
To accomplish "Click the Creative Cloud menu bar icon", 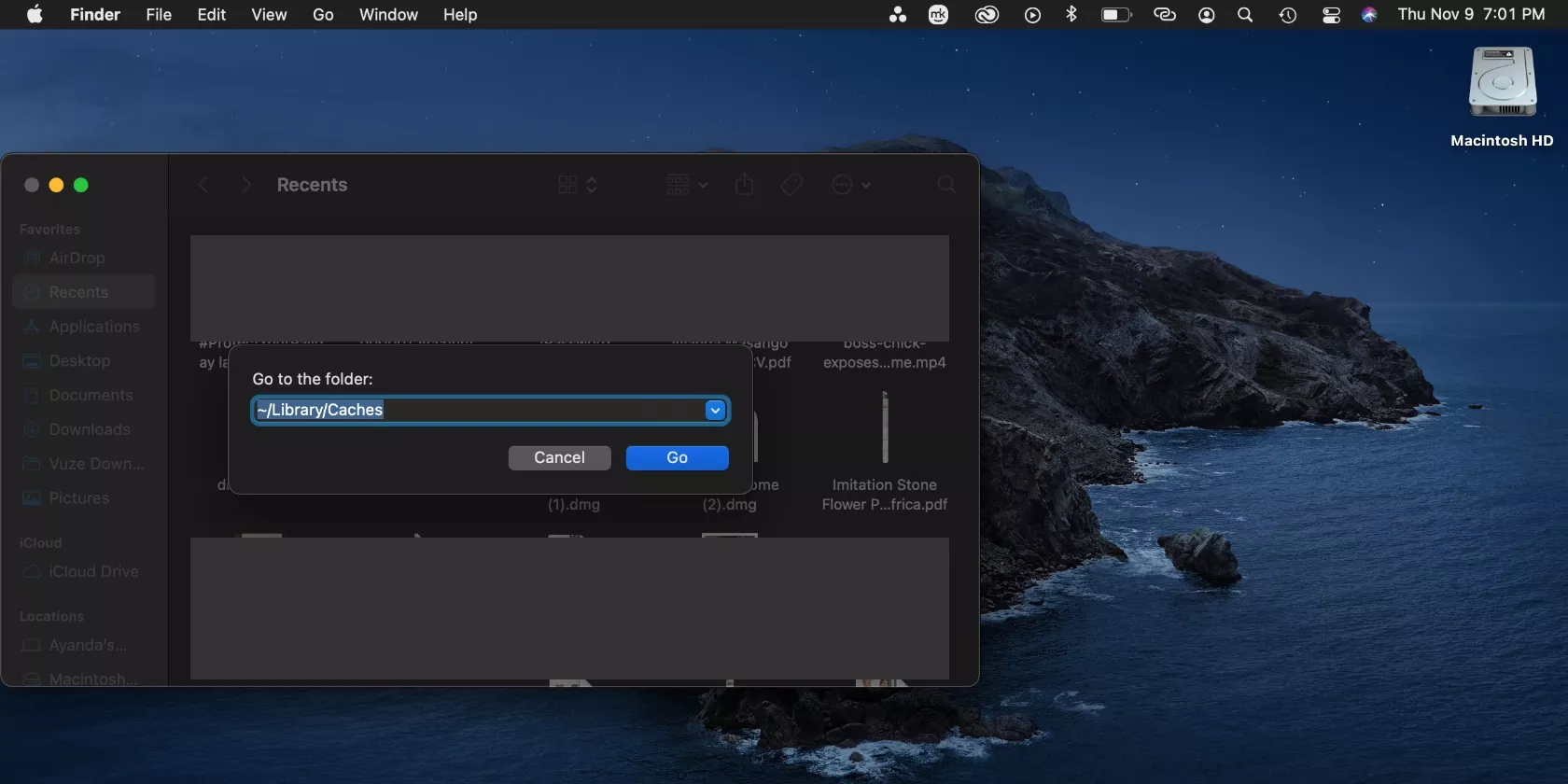I will (987, 14).
